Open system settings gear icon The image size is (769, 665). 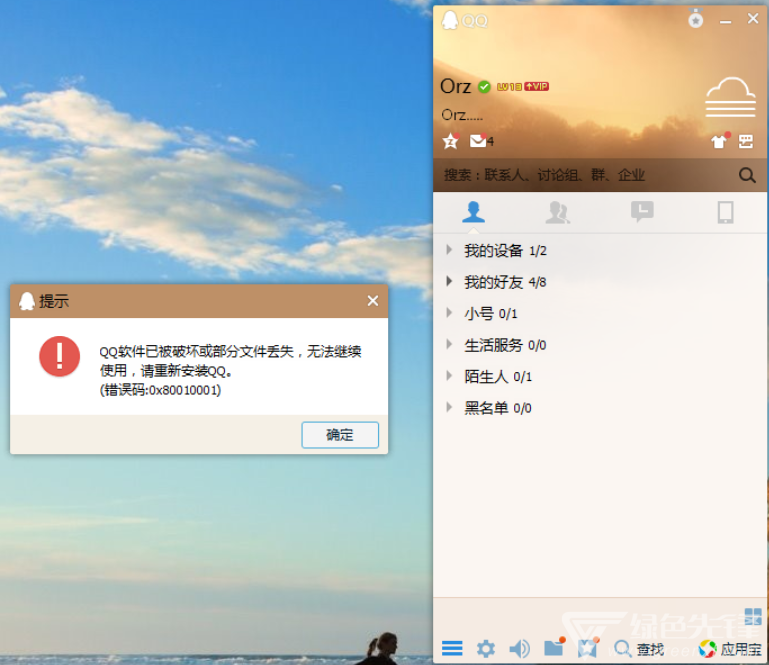point(486,649)
